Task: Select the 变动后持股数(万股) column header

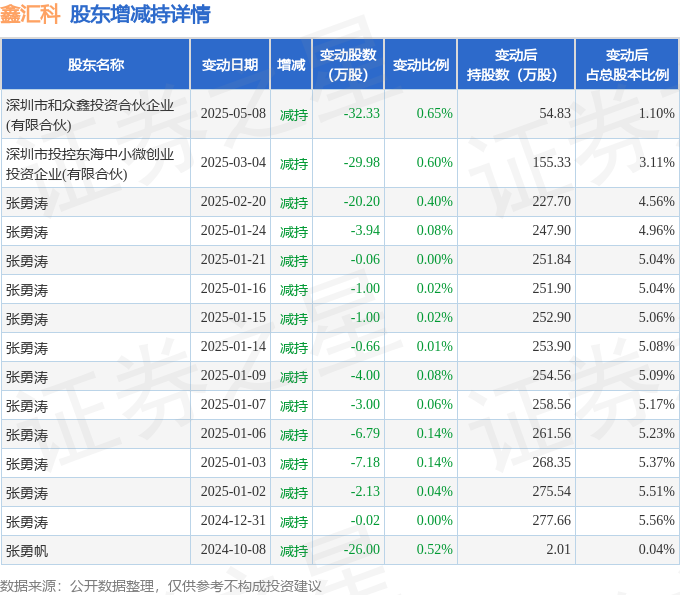Action: 516,65
